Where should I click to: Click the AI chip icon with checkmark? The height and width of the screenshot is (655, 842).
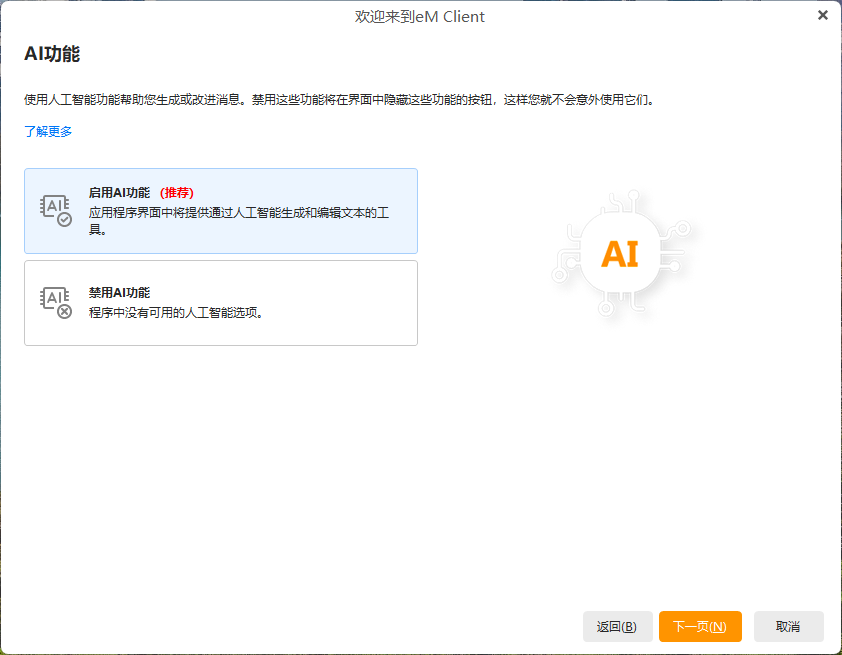tap(56, 210)
